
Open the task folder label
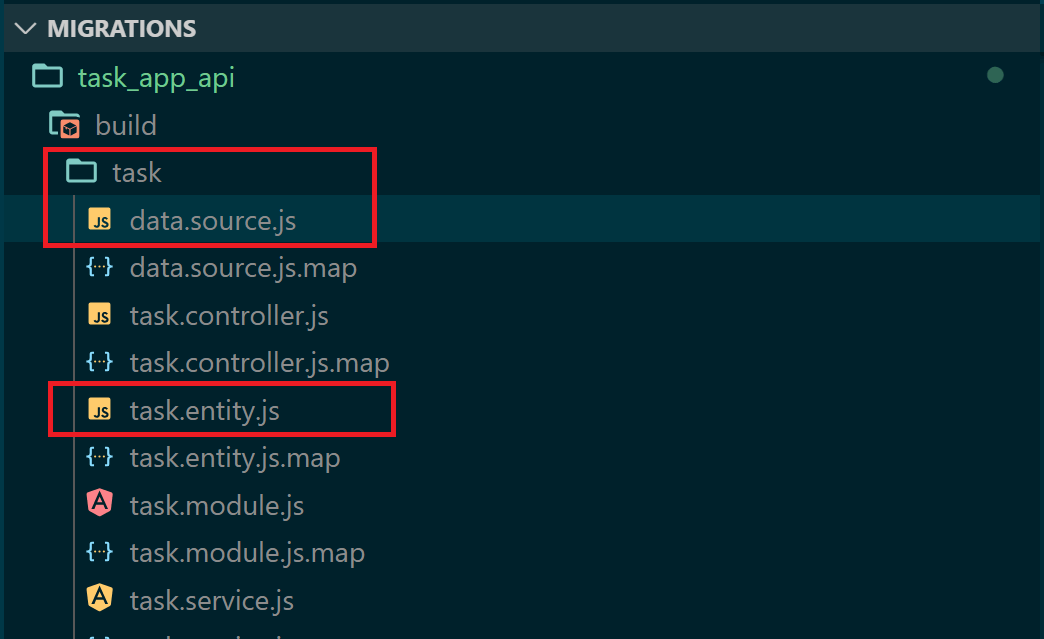(x=136, y=173)
